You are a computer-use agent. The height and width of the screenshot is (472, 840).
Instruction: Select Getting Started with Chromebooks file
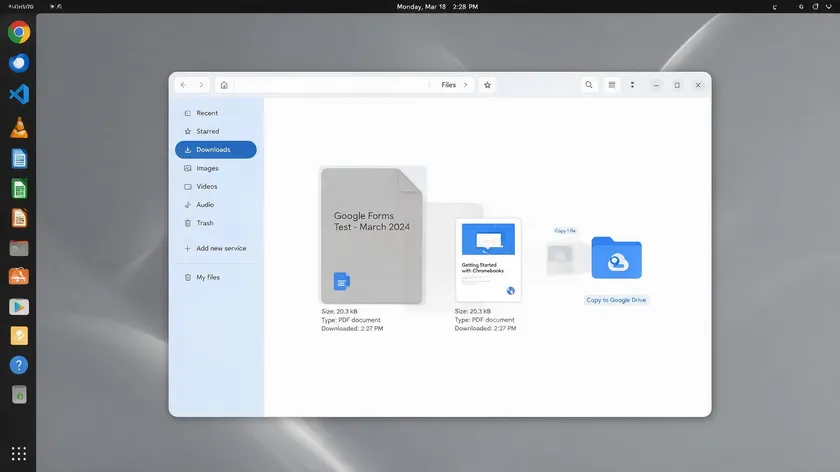(488, 260)
